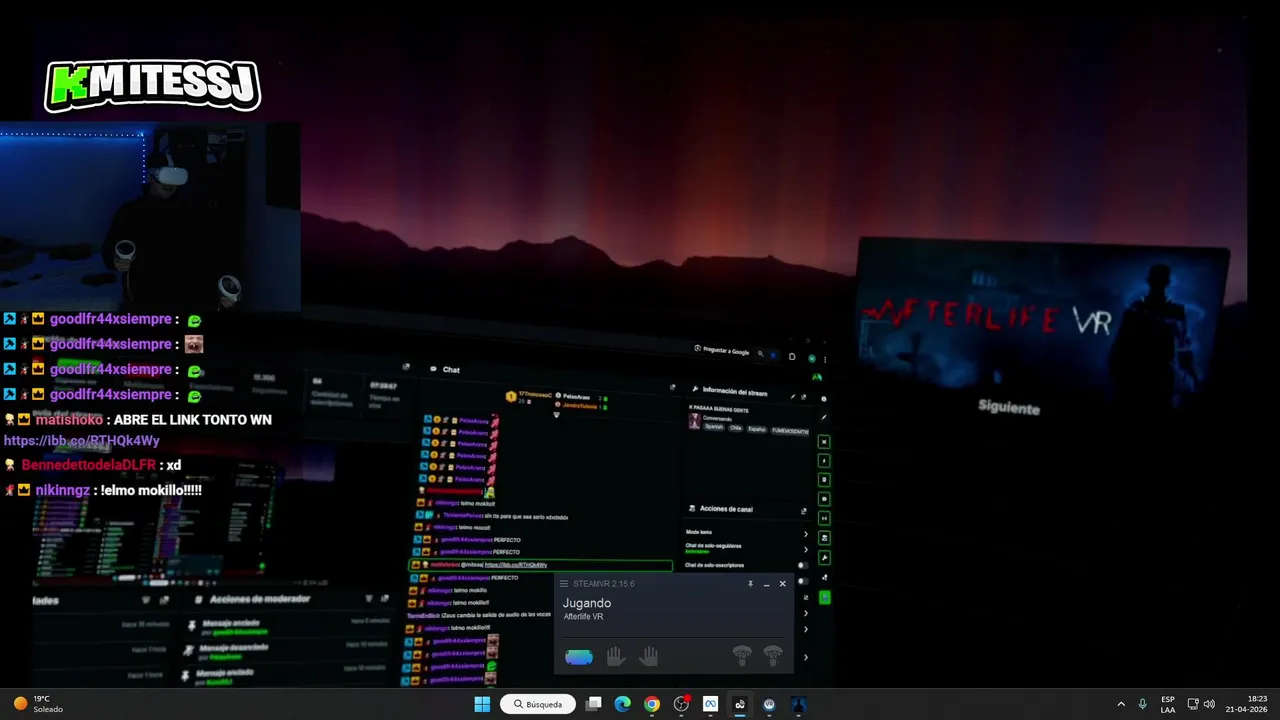Click matishoko's message ABRE EL LINK TONTO WN
The height and width of the screenshot is (720, 1280).
(x=193, y=420)
